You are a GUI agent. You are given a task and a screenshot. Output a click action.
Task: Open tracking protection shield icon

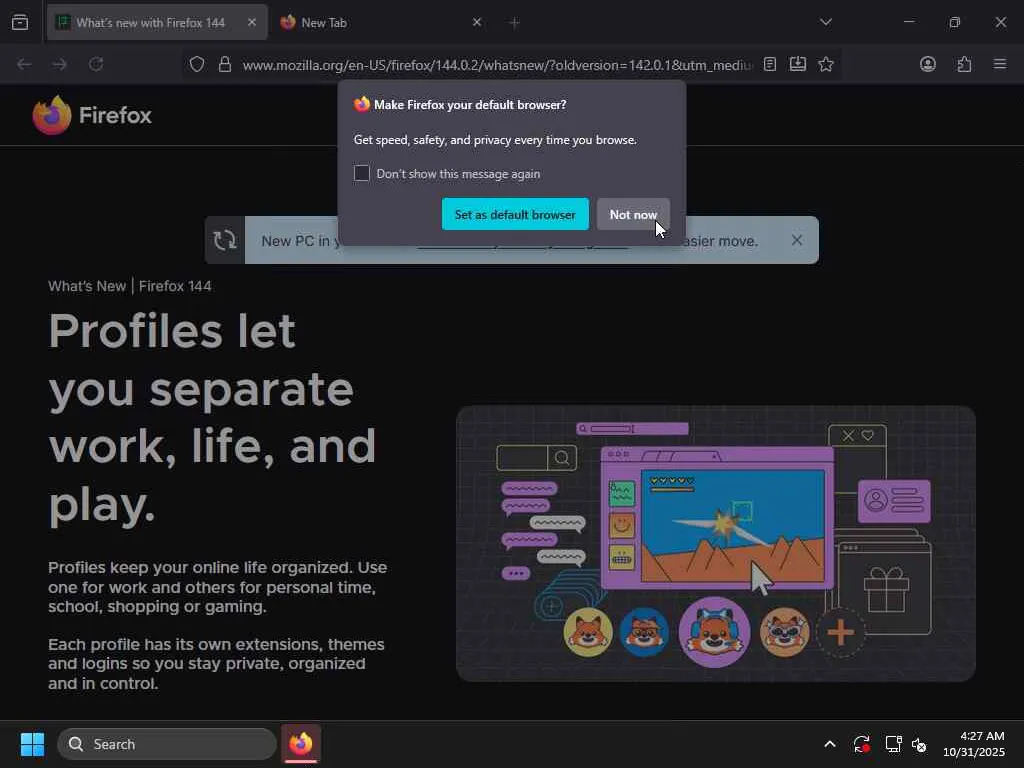click(197, 64)
